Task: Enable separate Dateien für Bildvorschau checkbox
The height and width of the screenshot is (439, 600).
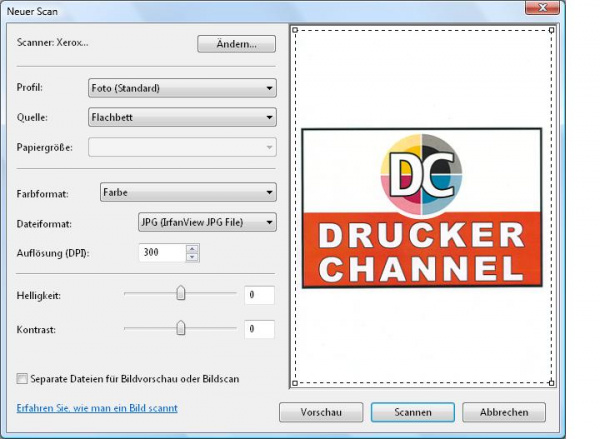Action: pos(22,379)
